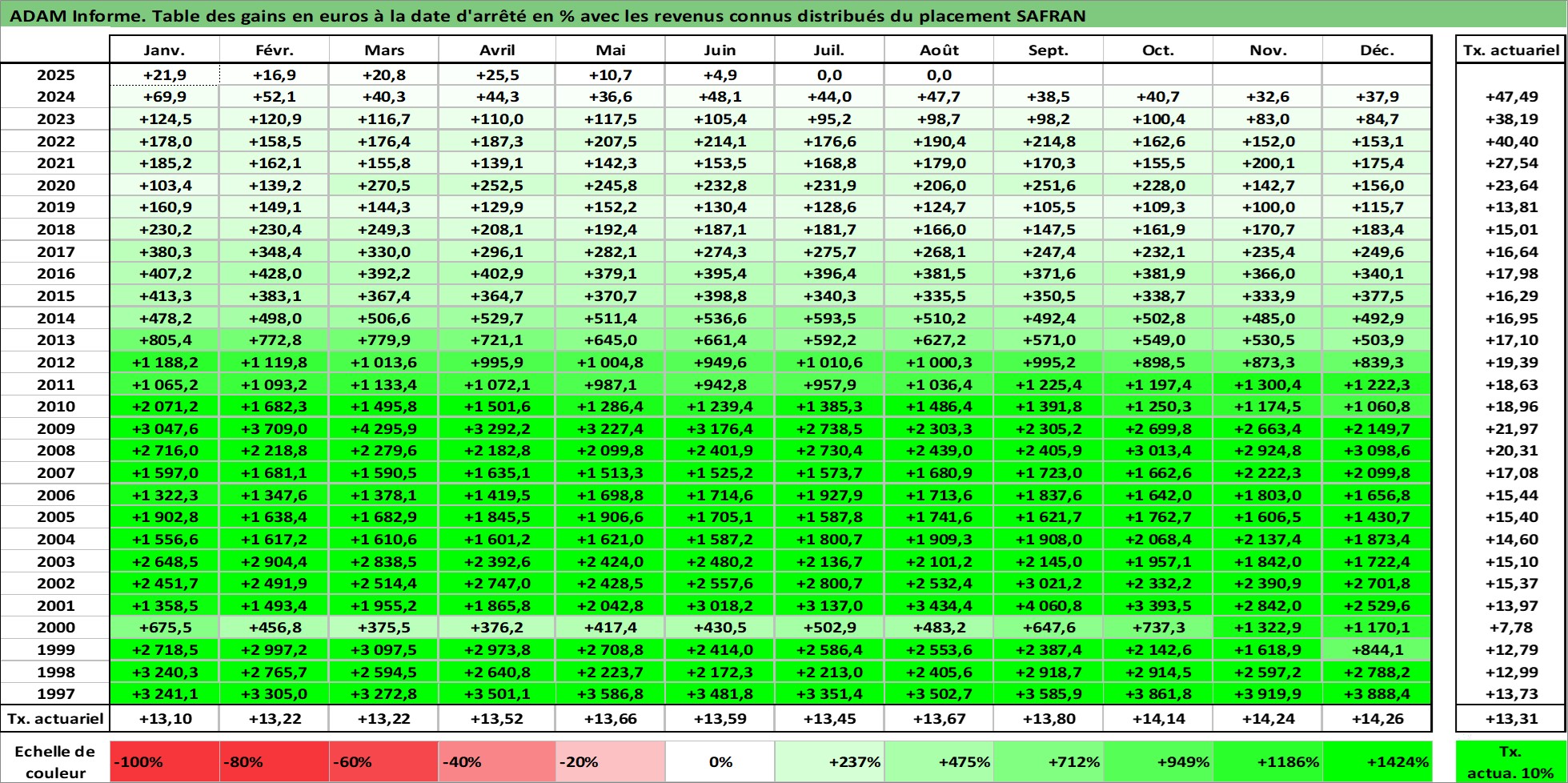The image size is (1568, 783).
Task: Click the 2025 row label
Action: (55, 75)
